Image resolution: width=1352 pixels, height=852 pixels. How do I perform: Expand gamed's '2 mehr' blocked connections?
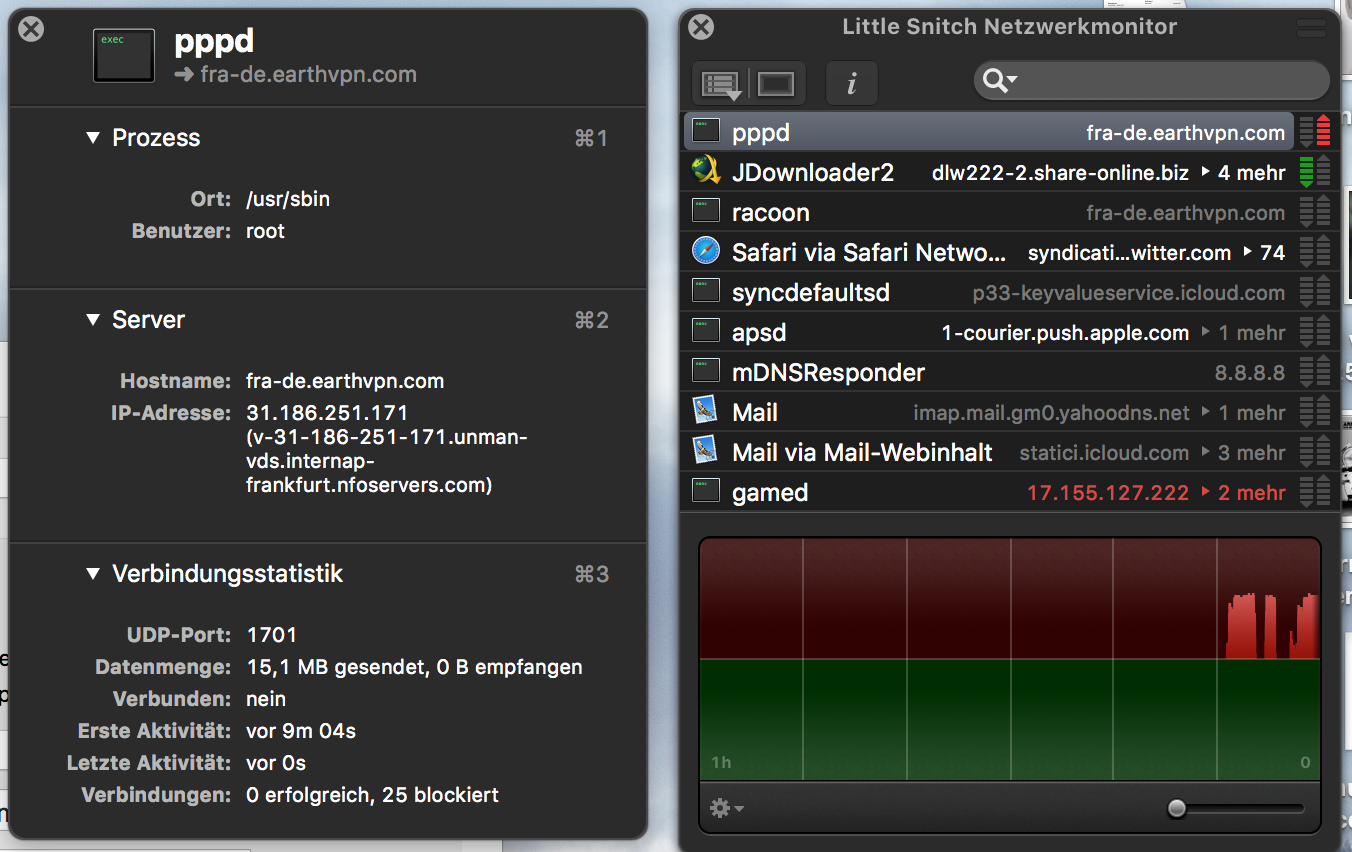pyautogui.click(x=1244, y=493)
